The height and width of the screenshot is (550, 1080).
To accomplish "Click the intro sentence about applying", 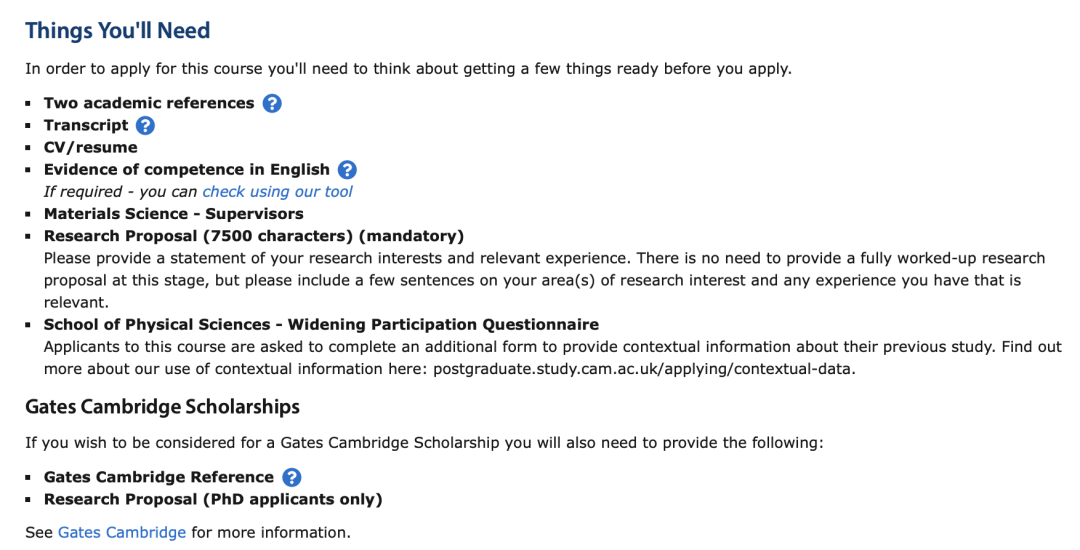I will (408, 69).
